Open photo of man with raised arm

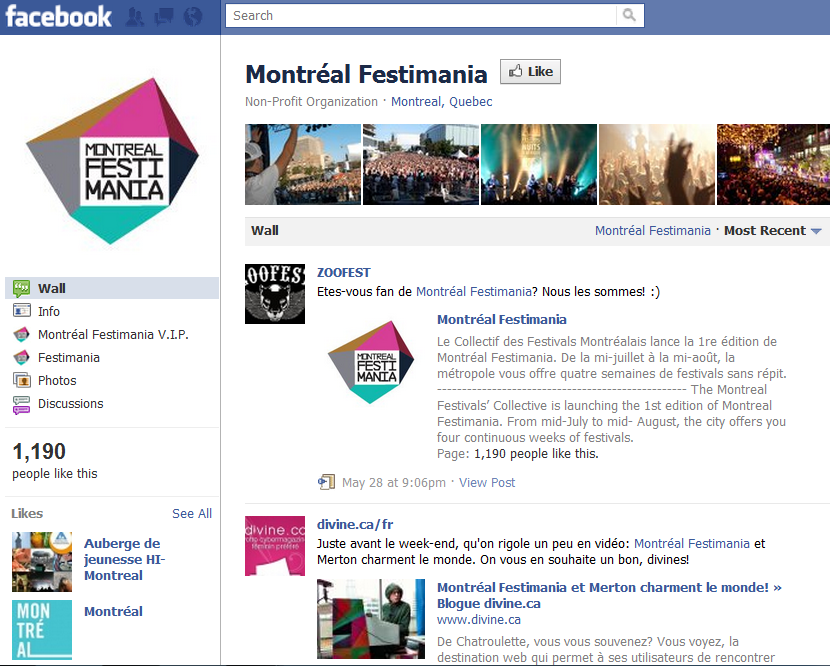pyautogui.click(x=303, y=164)
